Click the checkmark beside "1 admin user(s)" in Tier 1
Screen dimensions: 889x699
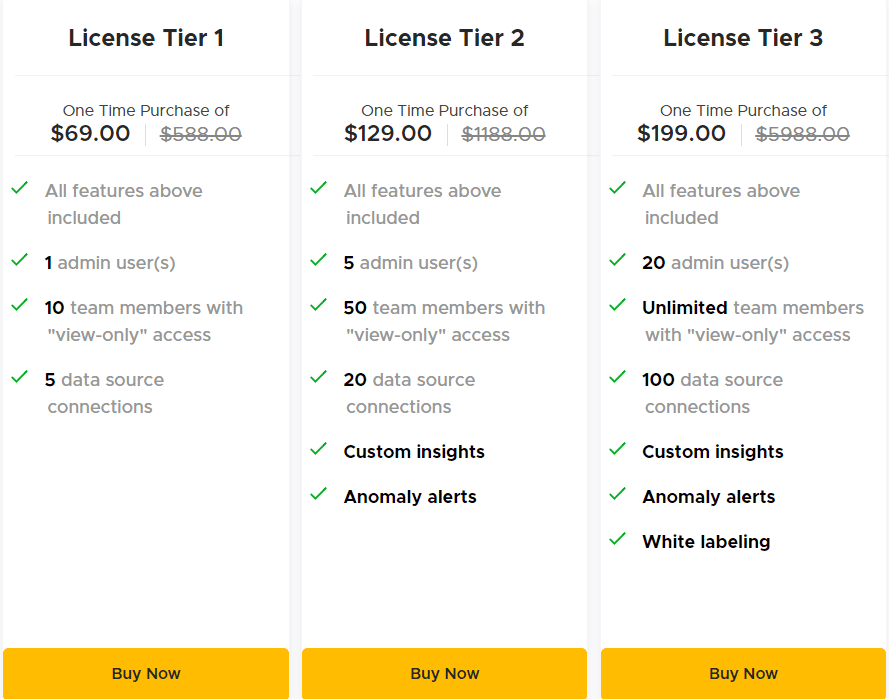(x=19, y=261)
